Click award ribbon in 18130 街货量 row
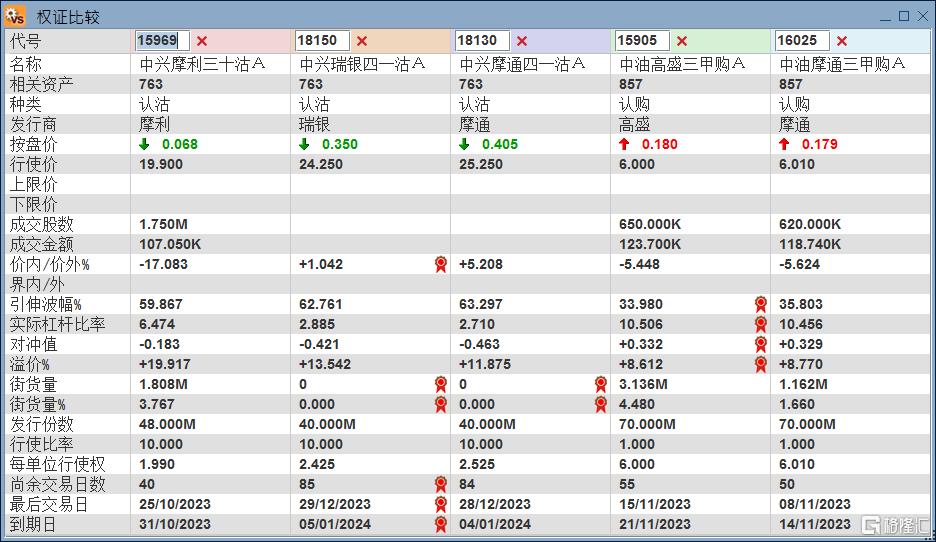The height and width of the screenshot is (542, 936). 601,384
